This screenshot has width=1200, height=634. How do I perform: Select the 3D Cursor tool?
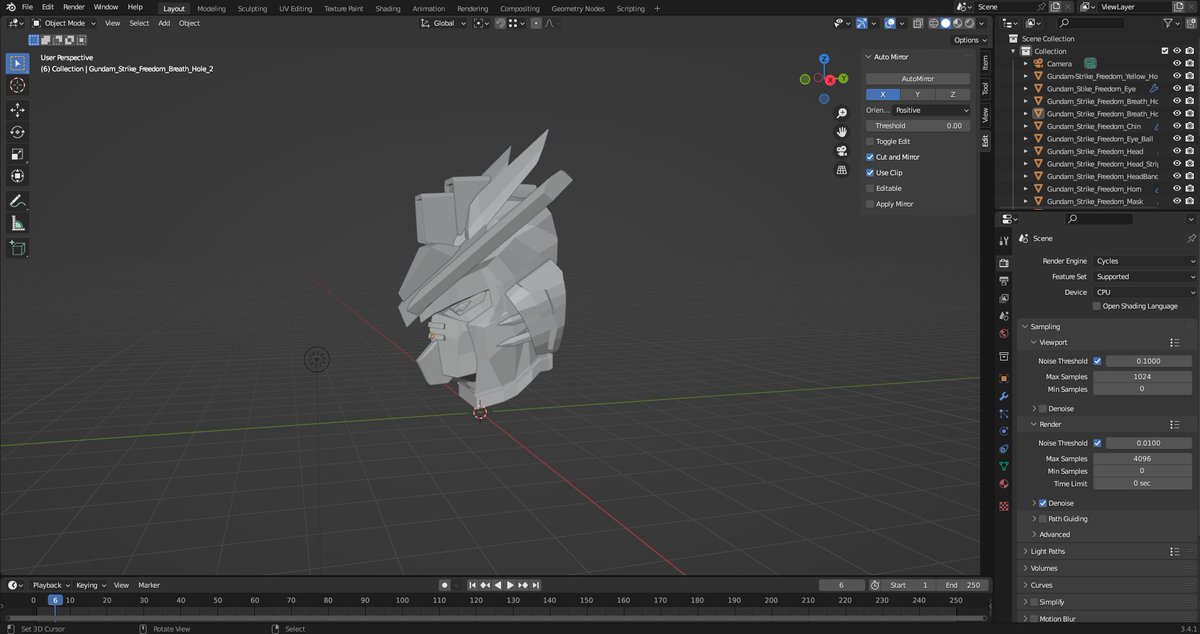(x=17, y=85)
